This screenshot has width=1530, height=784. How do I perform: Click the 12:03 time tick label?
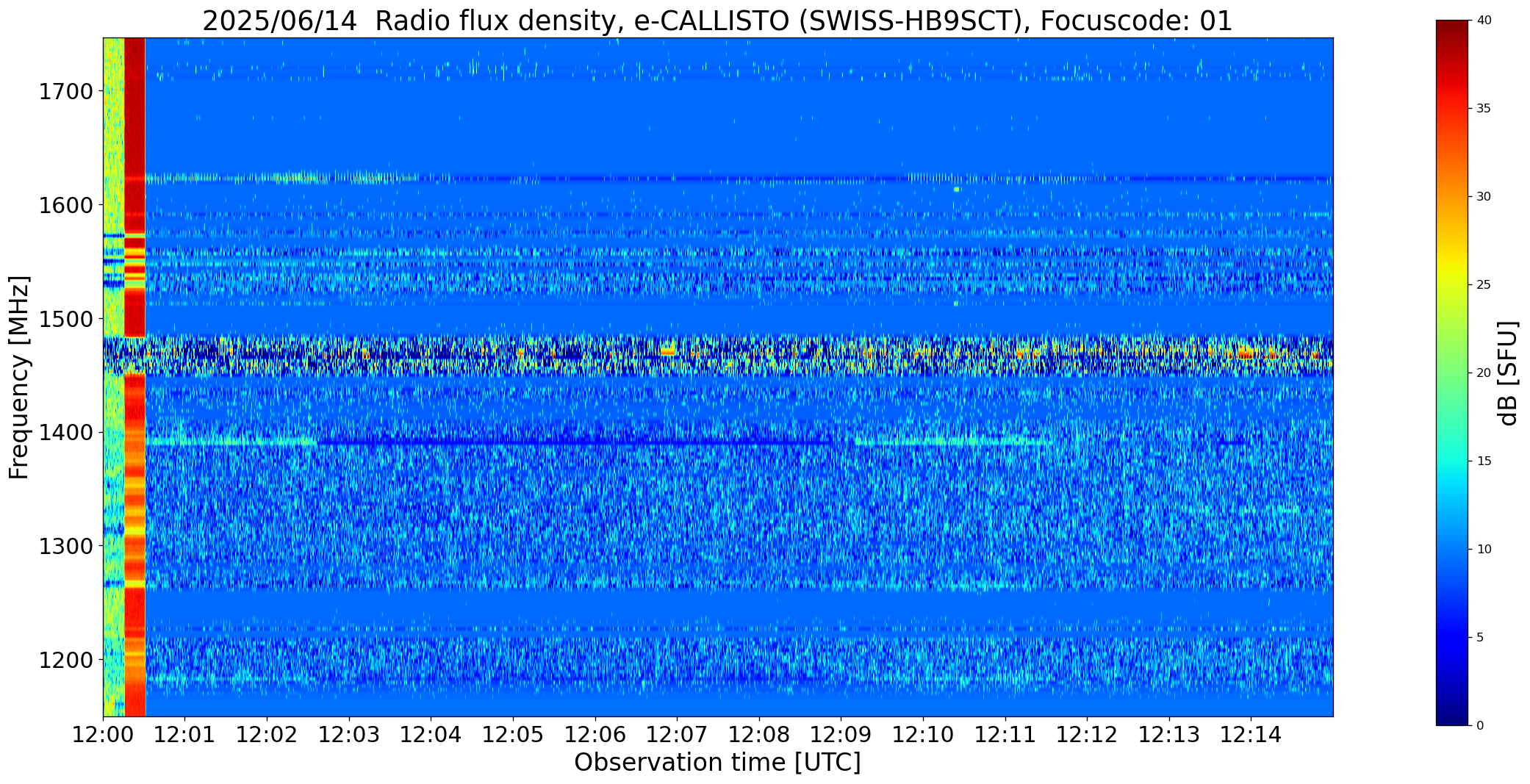click(349, 735)
